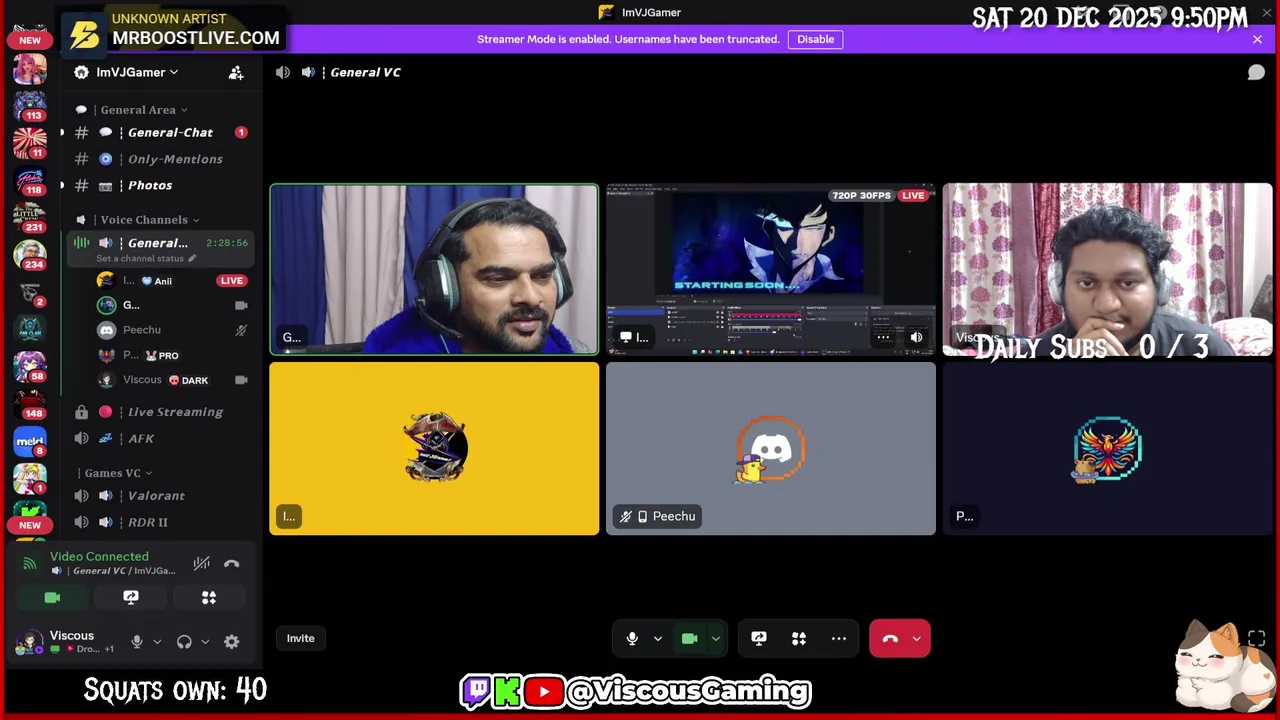
Task: Click the Viscous DARK user in voice list
Action: point(172,380)
